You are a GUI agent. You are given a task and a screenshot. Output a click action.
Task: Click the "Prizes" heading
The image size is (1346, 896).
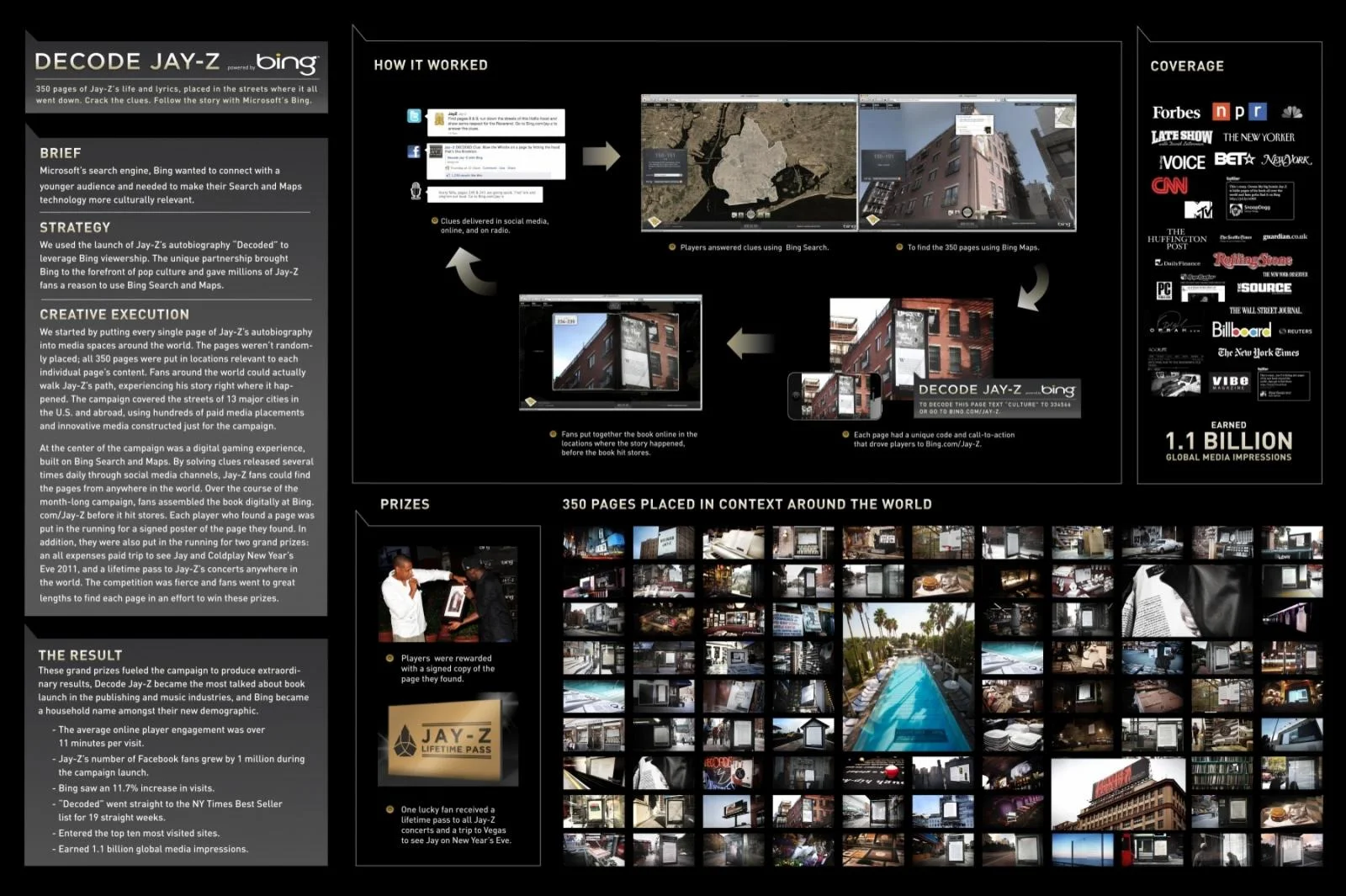[405, 504]
